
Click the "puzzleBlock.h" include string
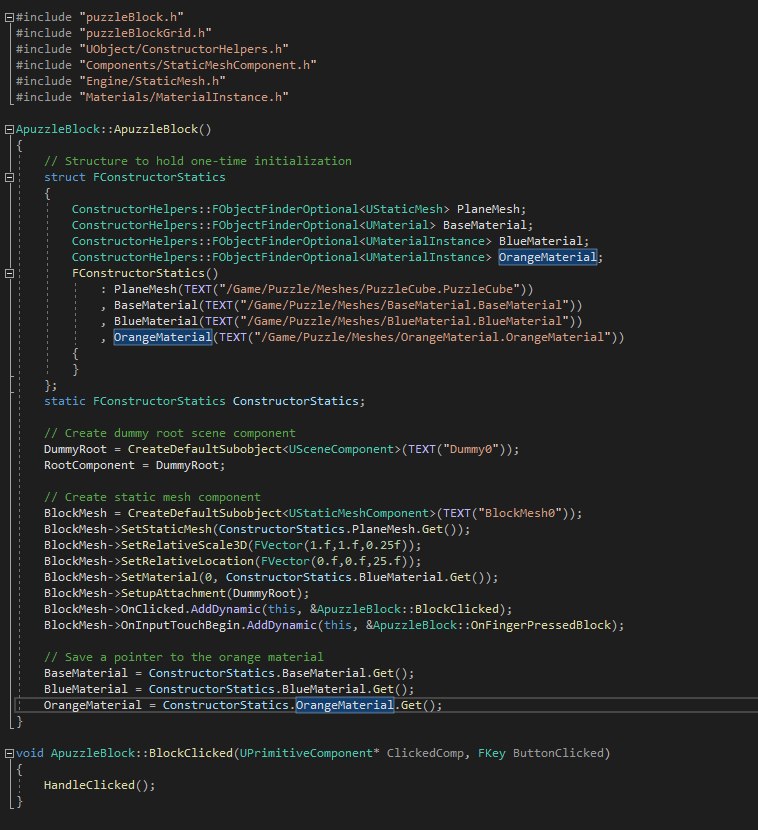[x=131, y=17]
